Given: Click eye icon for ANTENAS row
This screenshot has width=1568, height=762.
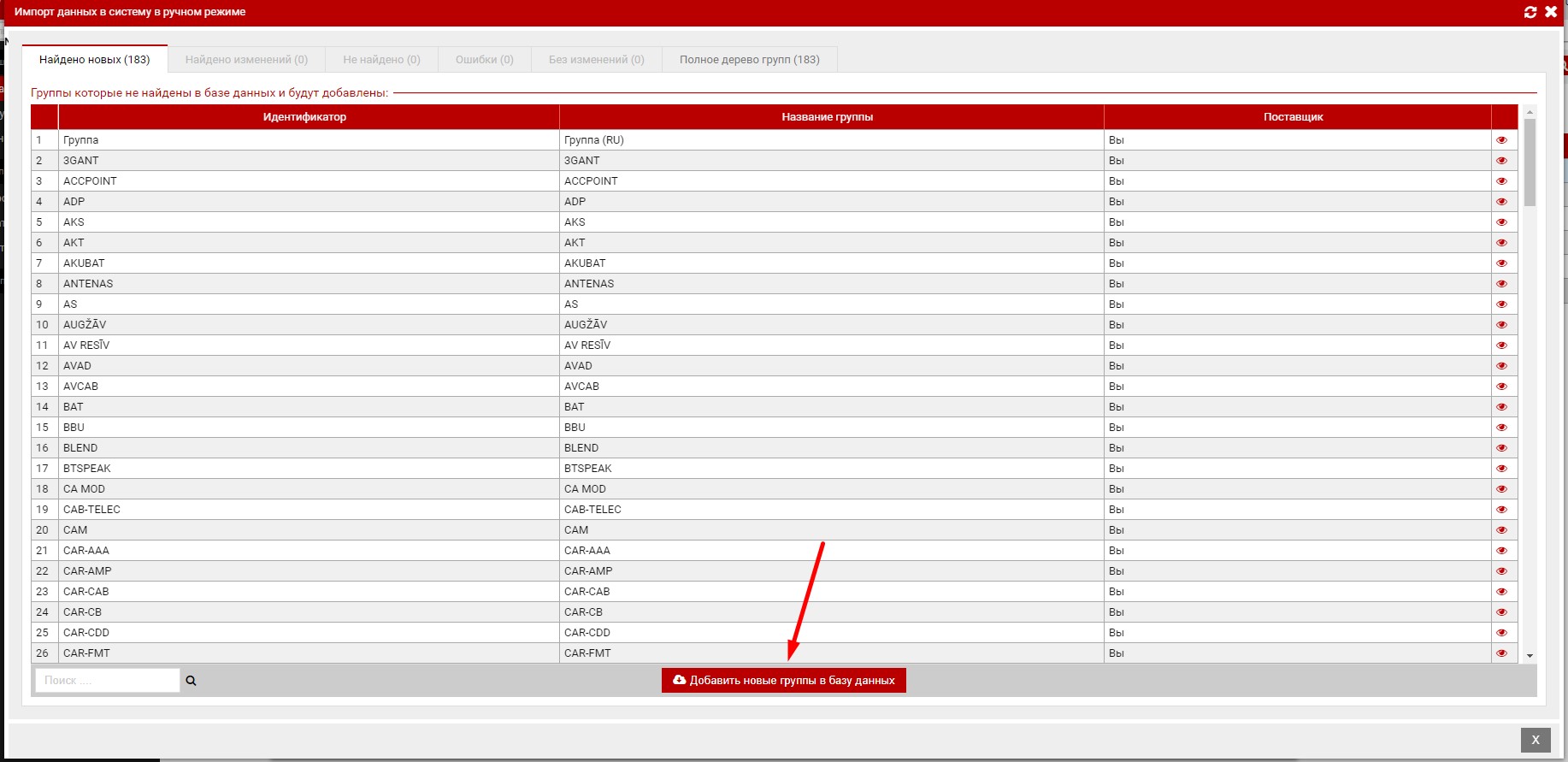Looking at the screenshot, I should click(x=1501, y=284).
